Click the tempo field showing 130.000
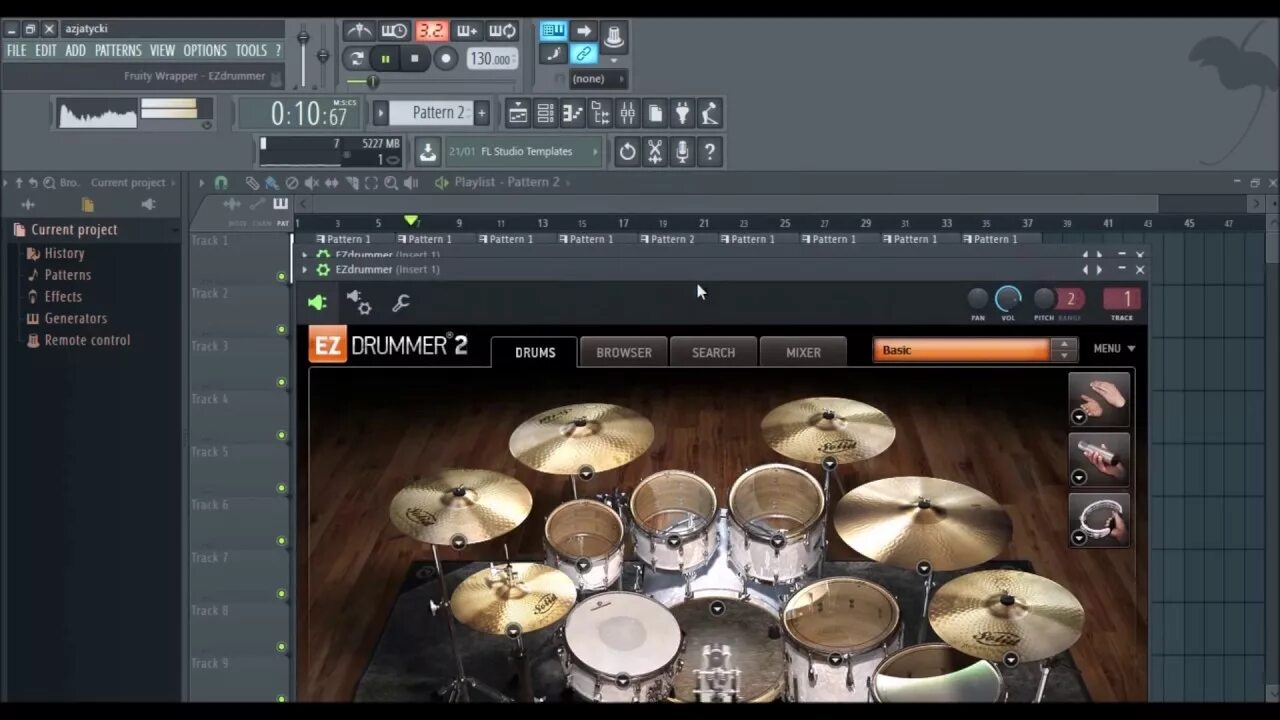The image size is (1280, 720). 491,59
